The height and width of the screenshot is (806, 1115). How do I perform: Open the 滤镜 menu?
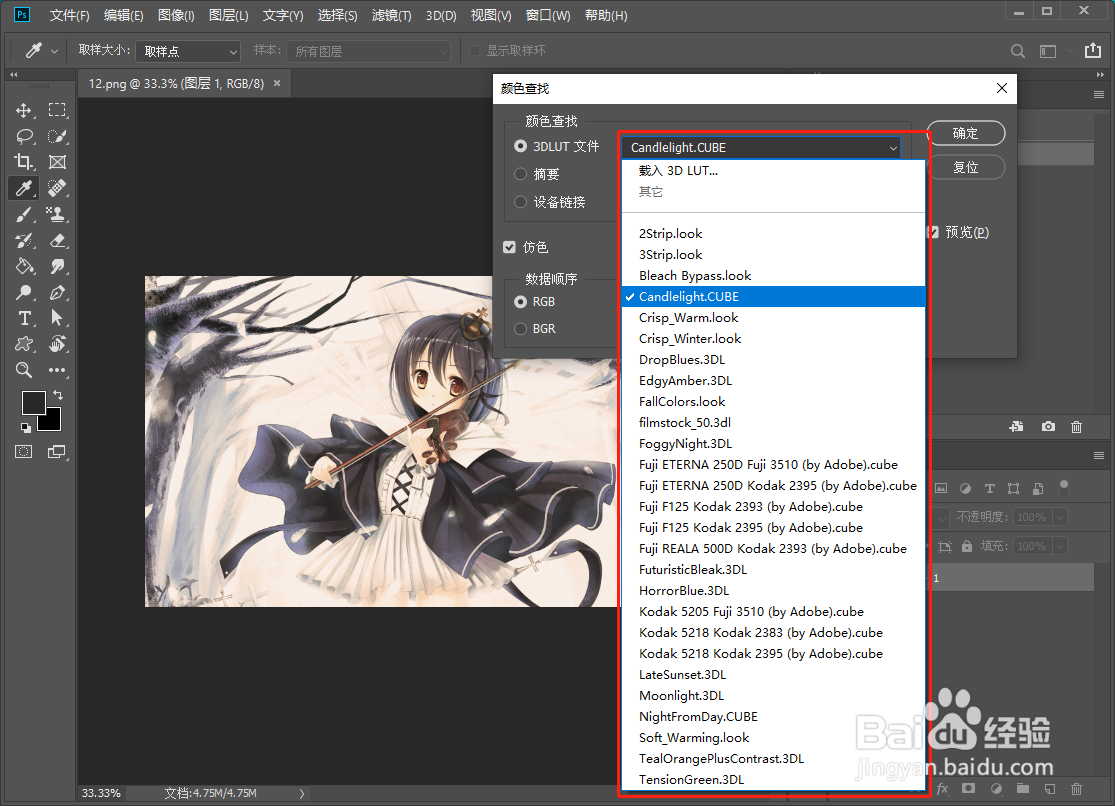pyautogui.click(x=391, y=15)
